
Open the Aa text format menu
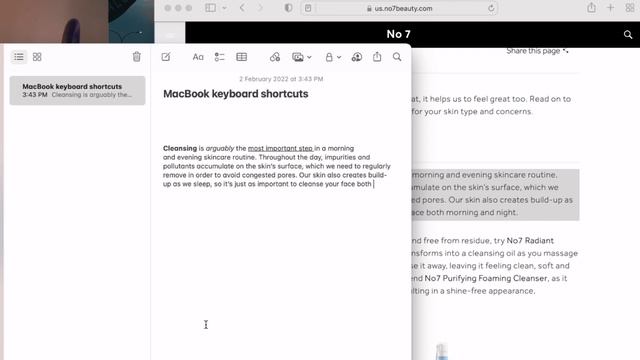pos(198,57)
